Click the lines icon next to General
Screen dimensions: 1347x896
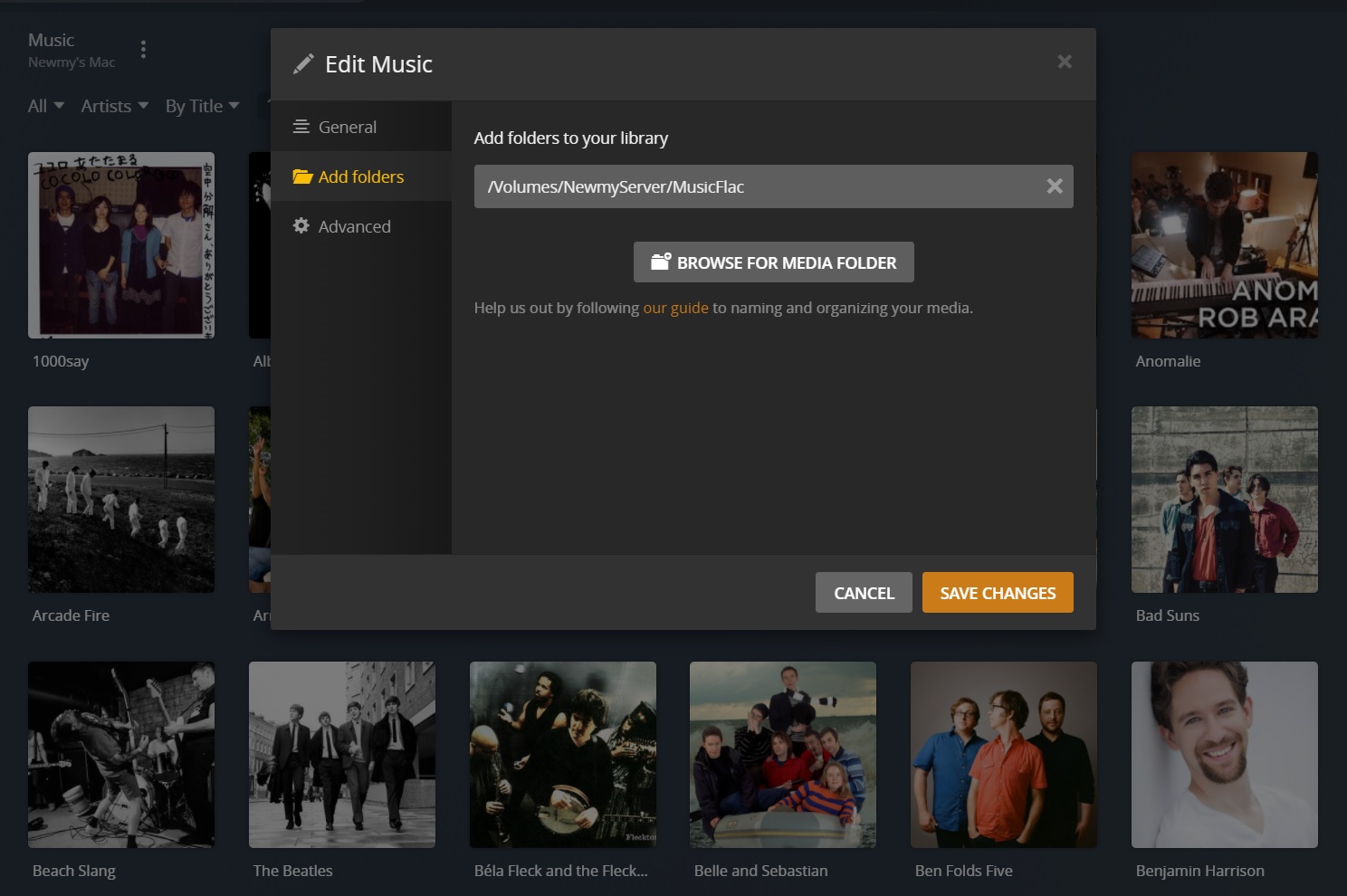tap(301, 126)
